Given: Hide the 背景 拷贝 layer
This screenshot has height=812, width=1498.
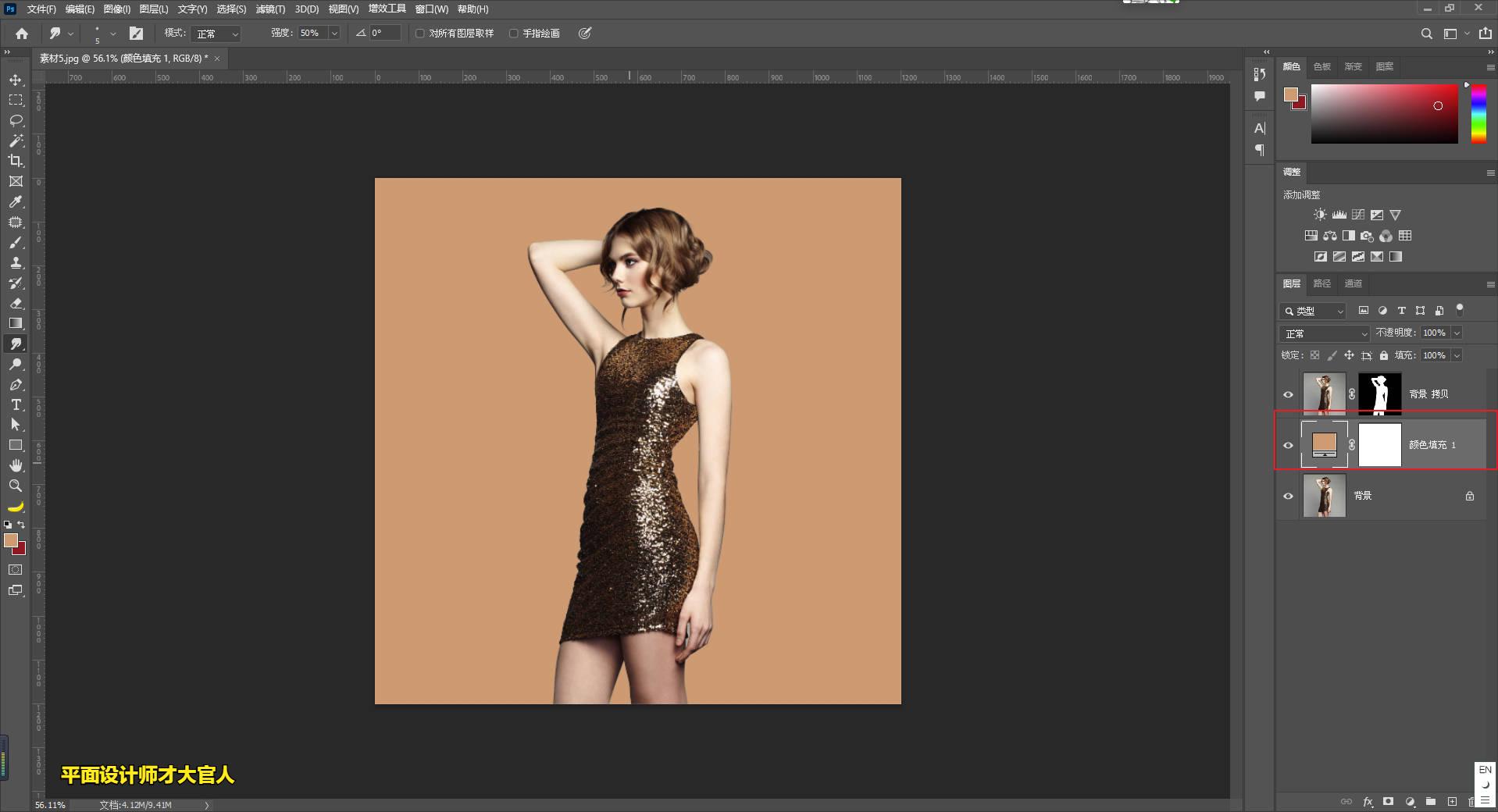Looking at the screenshot, I should coord(1289,394).
